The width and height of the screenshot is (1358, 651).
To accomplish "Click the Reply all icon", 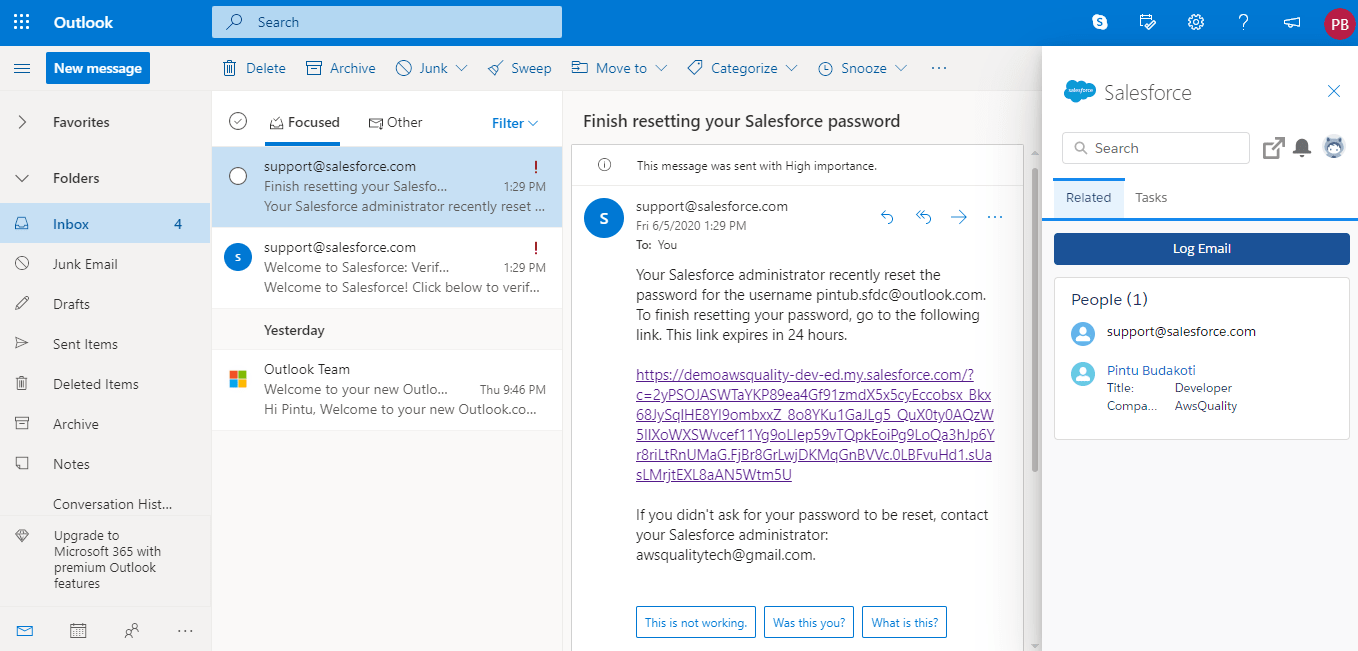I will point(923,216).
